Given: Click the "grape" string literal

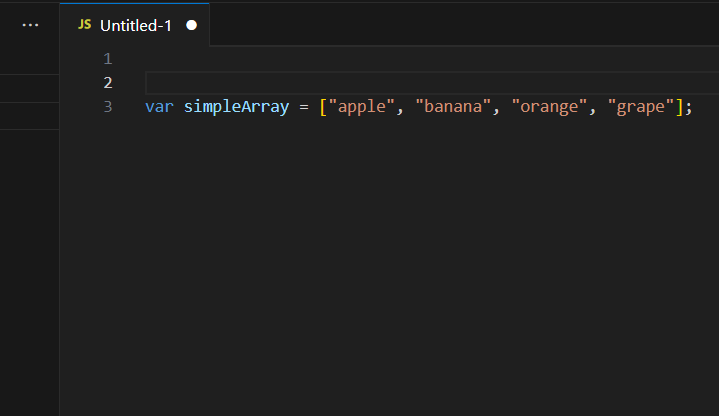Looking at the screenshot, I should [x=641, y=107].
